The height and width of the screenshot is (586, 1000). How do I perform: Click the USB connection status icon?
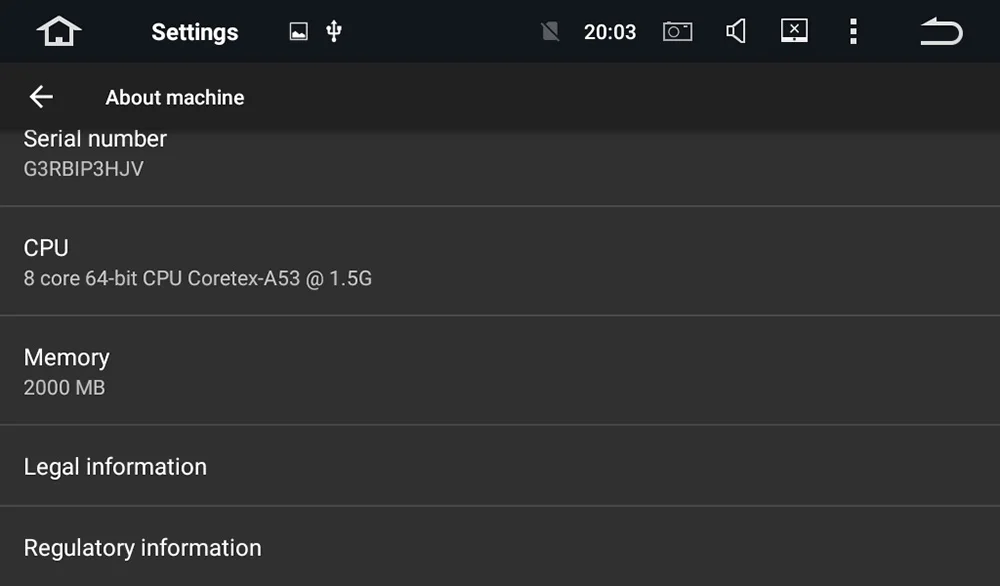point(334,32)
